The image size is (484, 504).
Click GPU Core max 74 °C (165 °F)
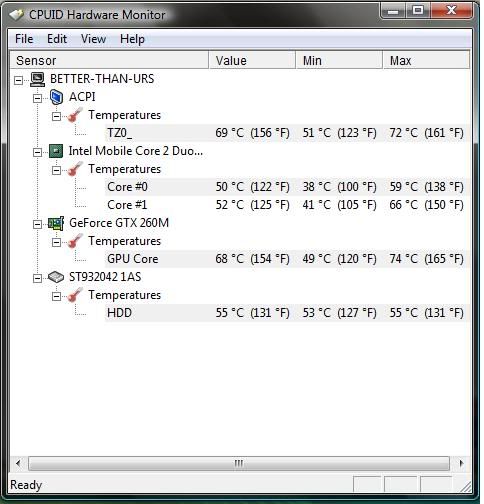(427, 259)
